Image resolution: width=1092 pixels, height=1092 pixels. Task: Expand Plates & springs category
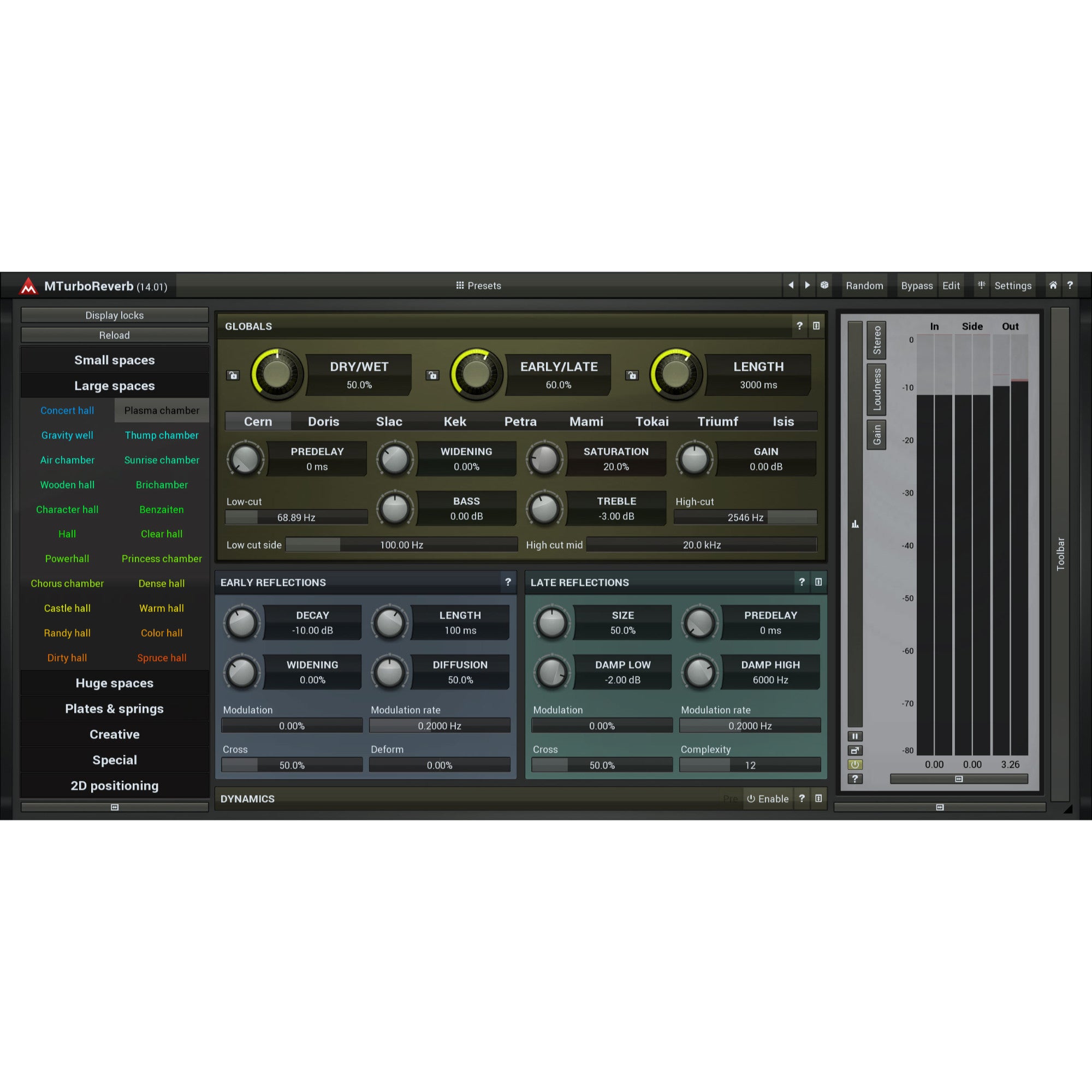click(115, 708)
